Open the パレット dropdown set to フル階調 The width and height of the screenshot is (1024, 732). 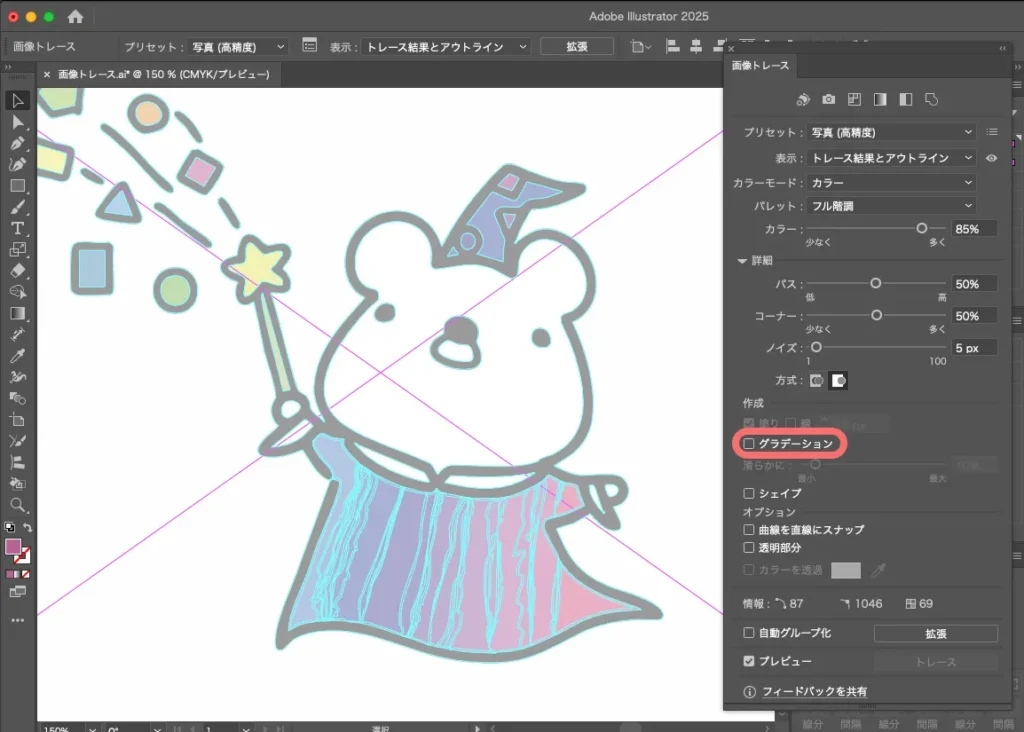[891, 206]
